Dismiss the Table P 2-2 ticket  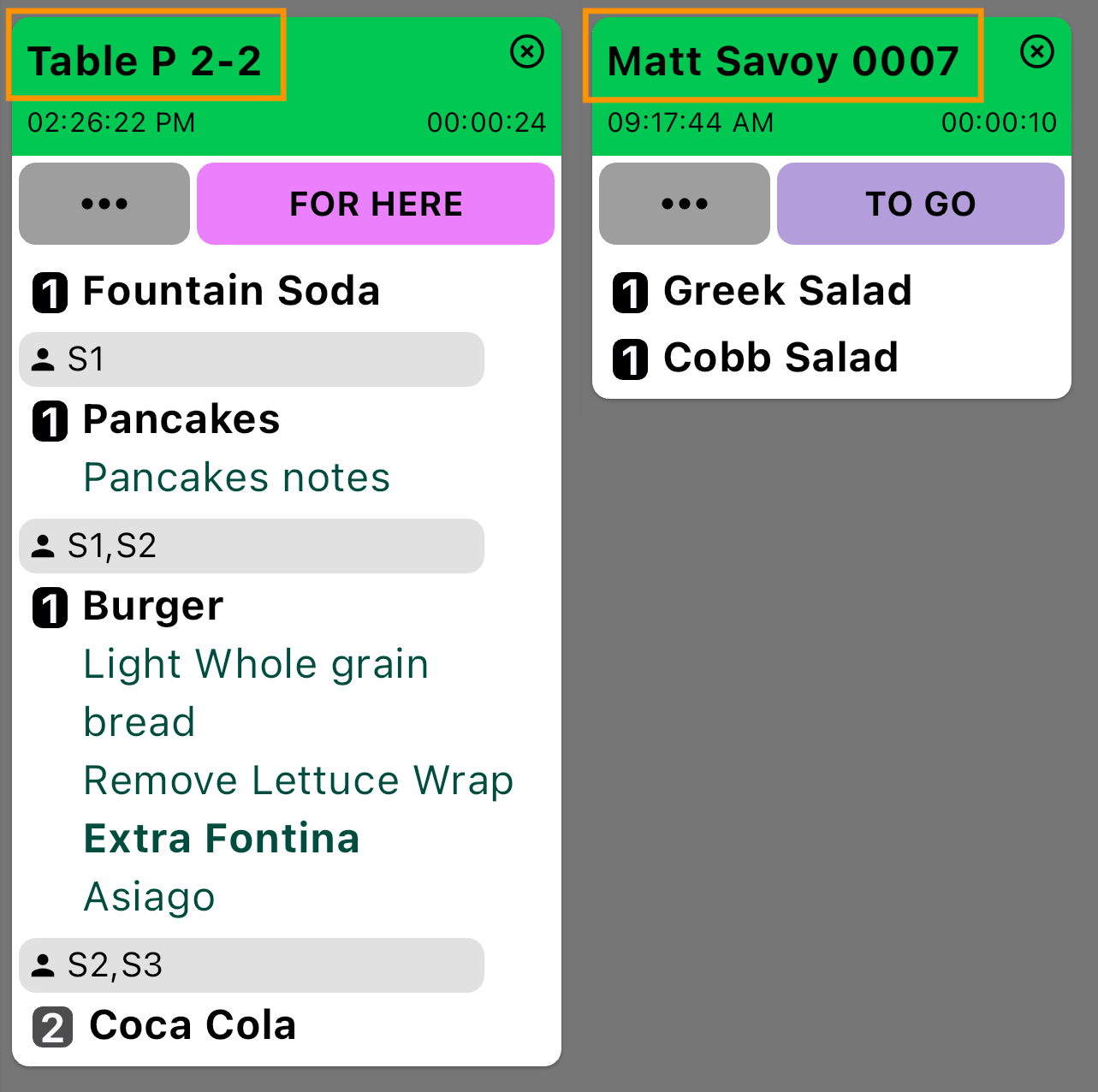[x=527, y=52]
